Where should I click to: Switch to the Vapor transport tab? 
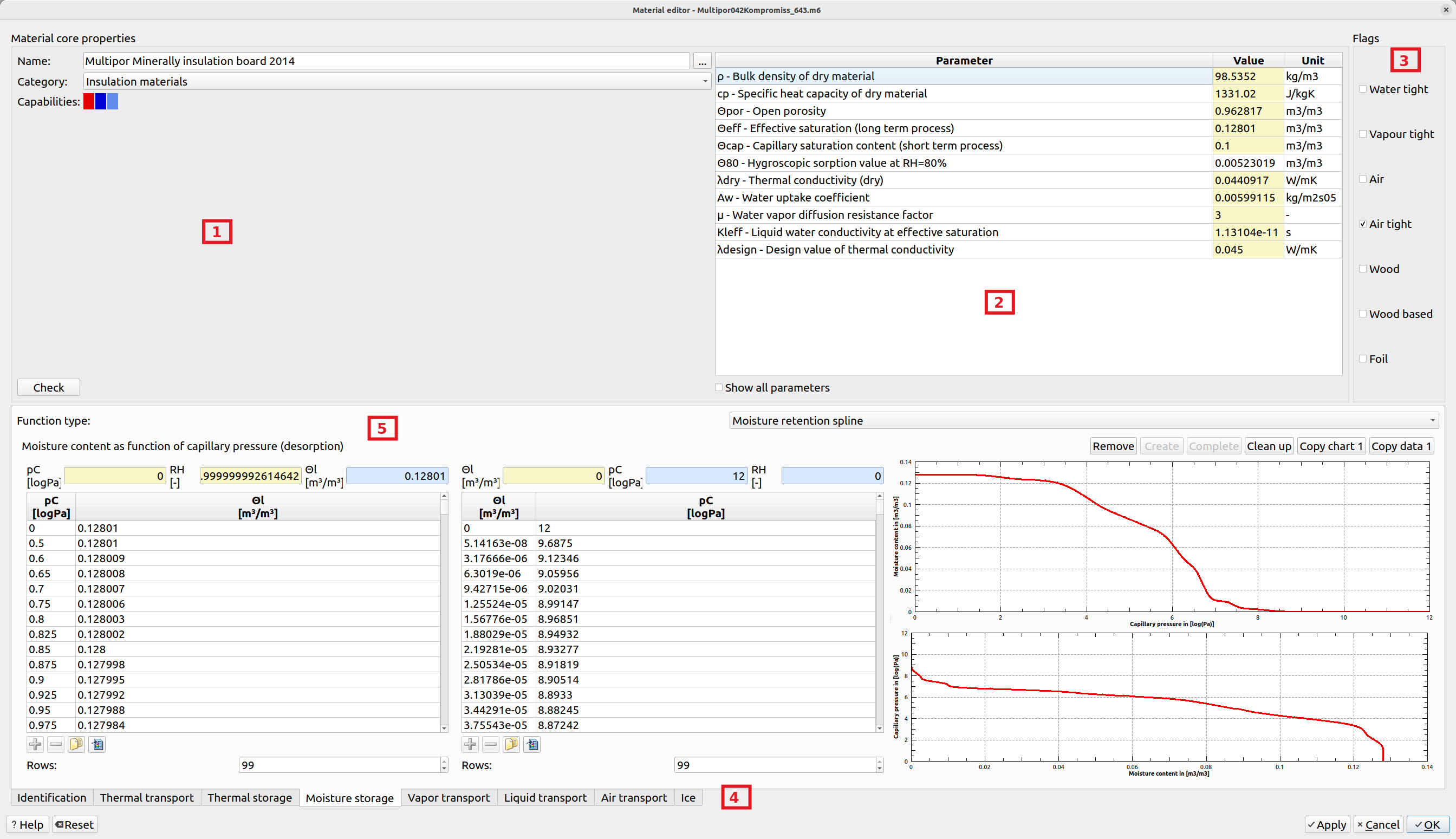(449, 797)
